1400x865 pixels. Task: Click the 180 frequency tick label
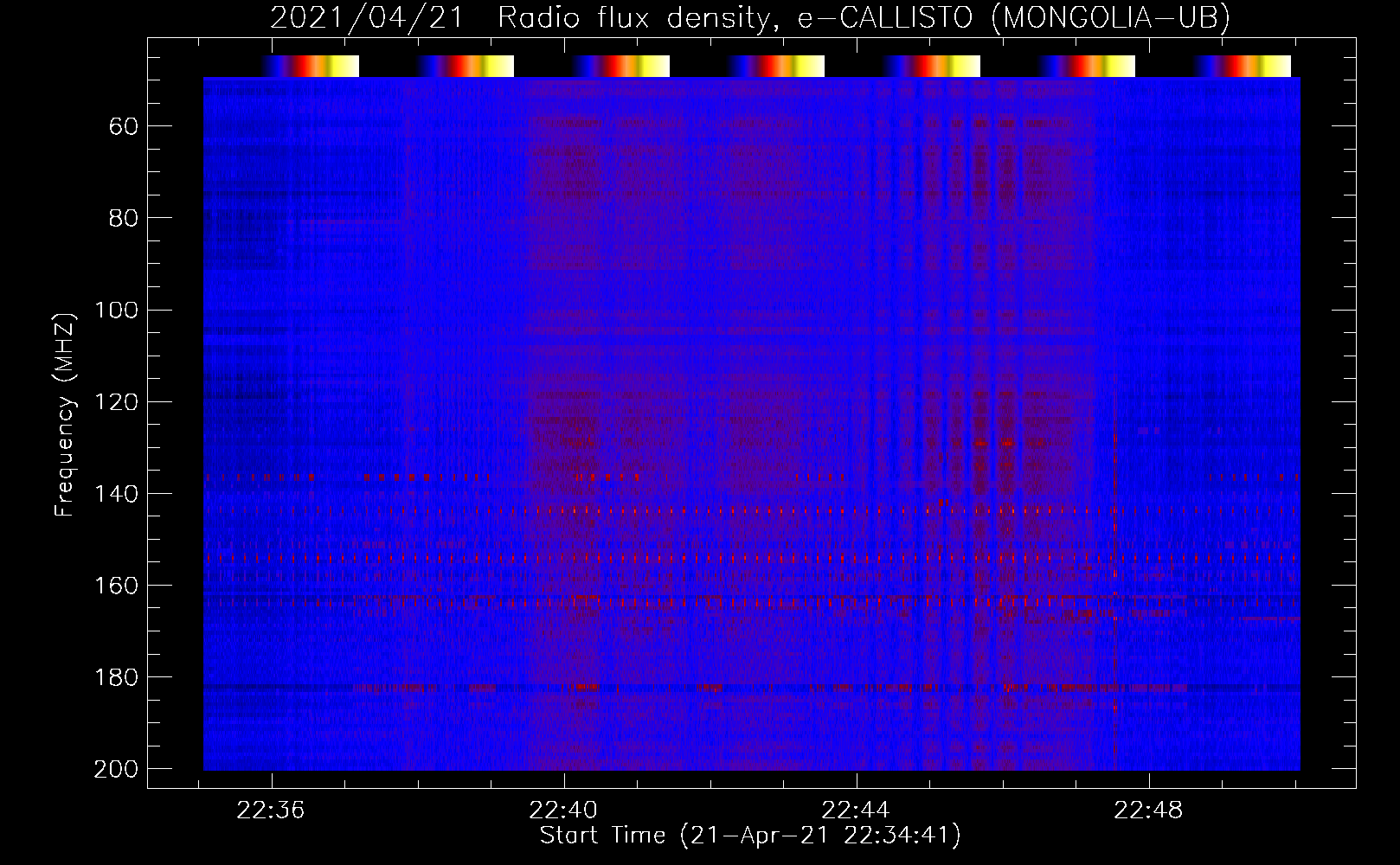click(x=117, y=677)
